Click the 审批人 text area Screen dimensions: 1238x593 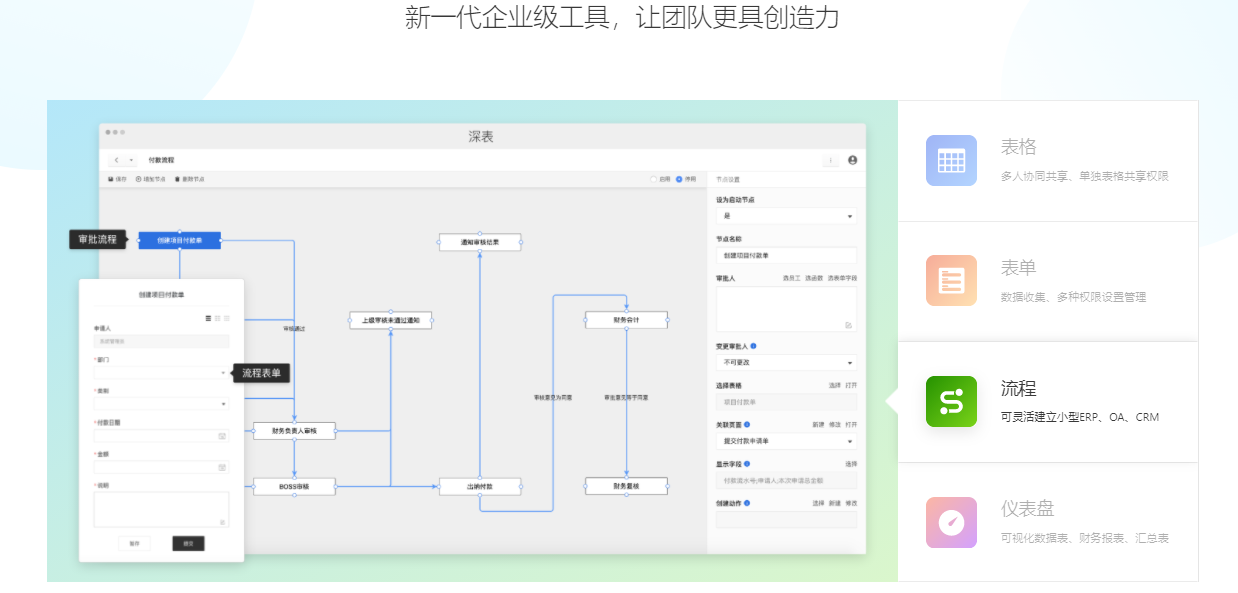point(786,309)
